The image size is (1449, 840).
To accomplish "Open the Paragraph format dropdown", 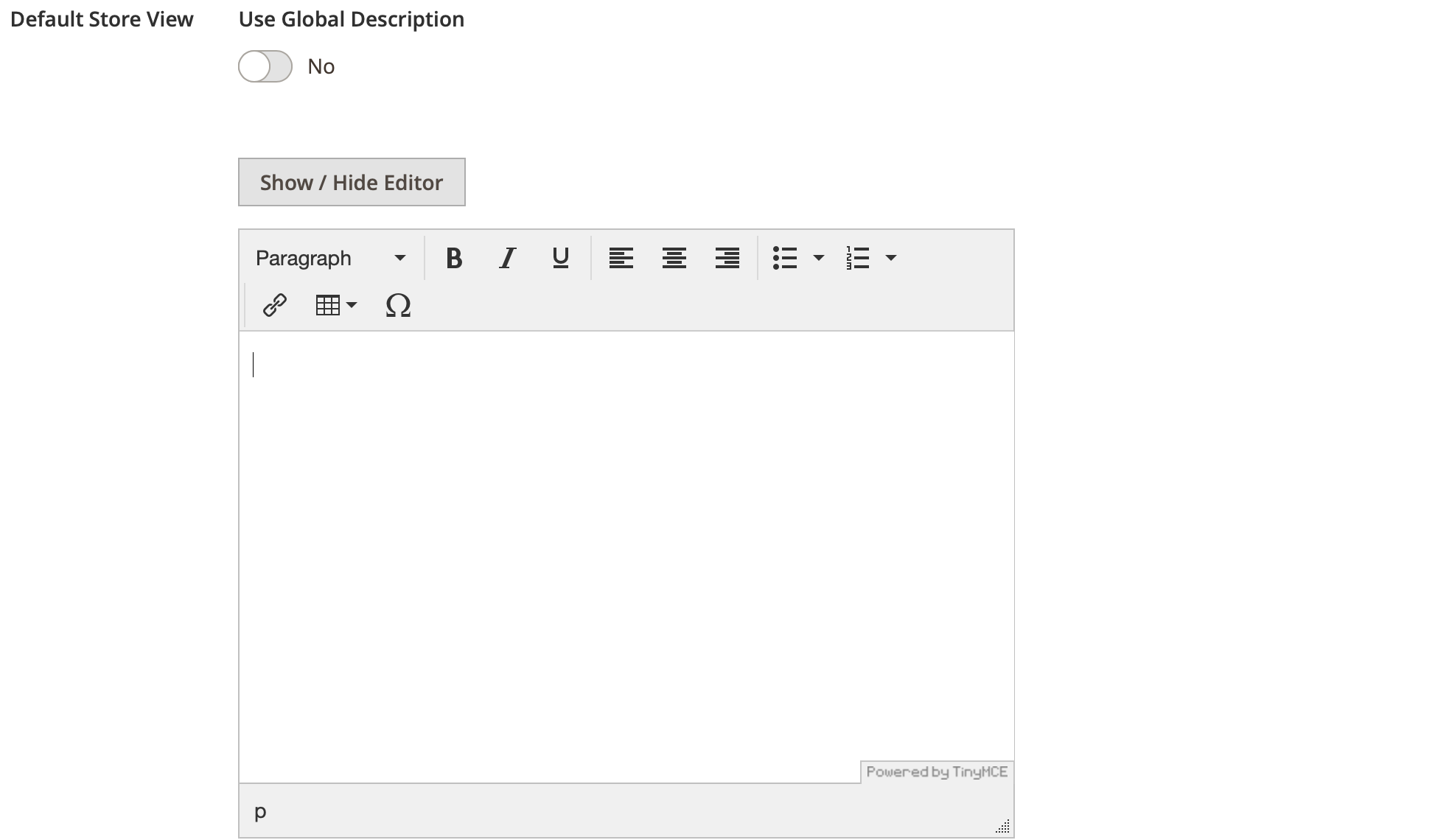I will point(331,258).
